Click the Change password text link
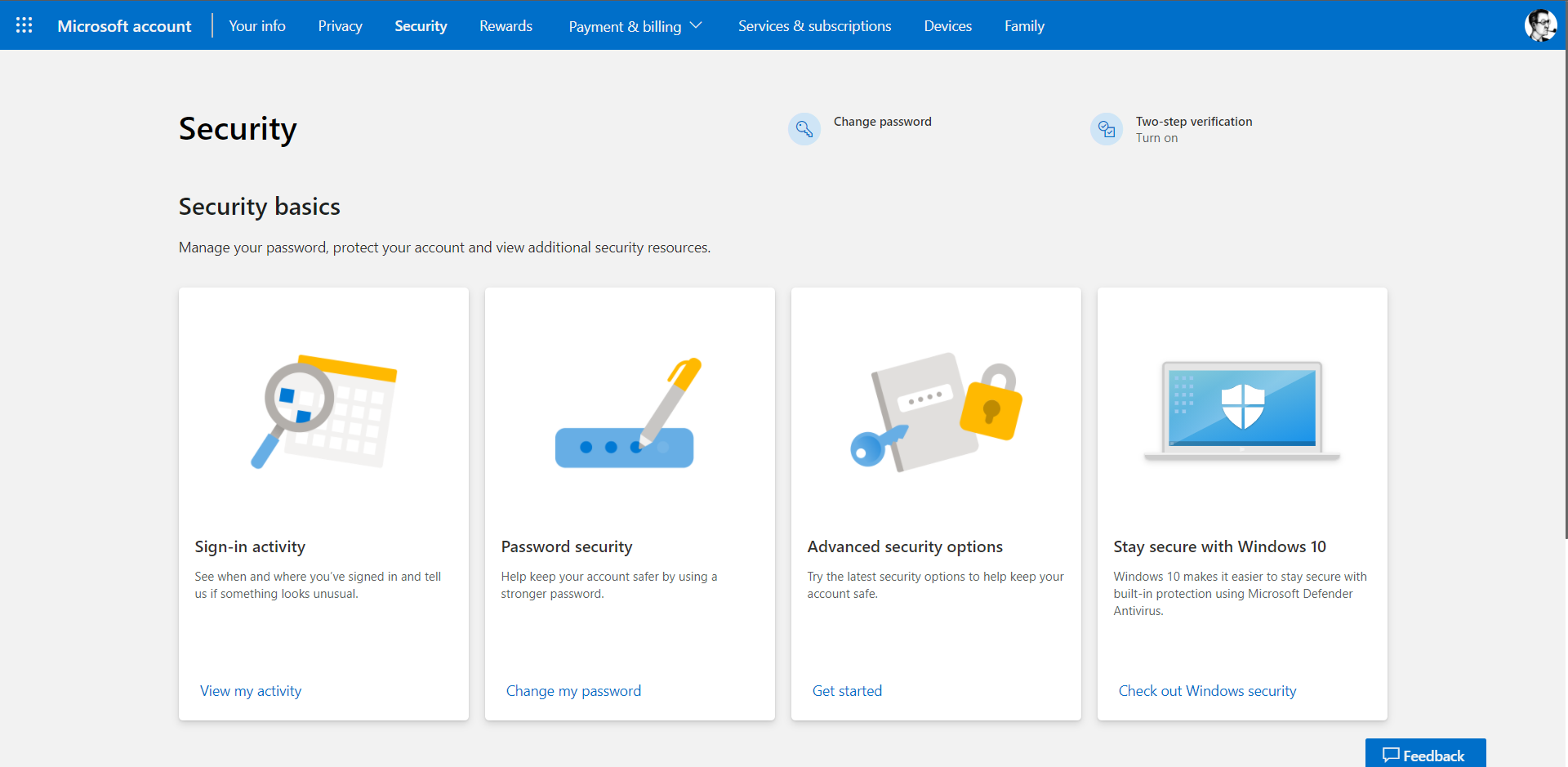The width and height of the screenshot is (1568, 767). point(883,122)
